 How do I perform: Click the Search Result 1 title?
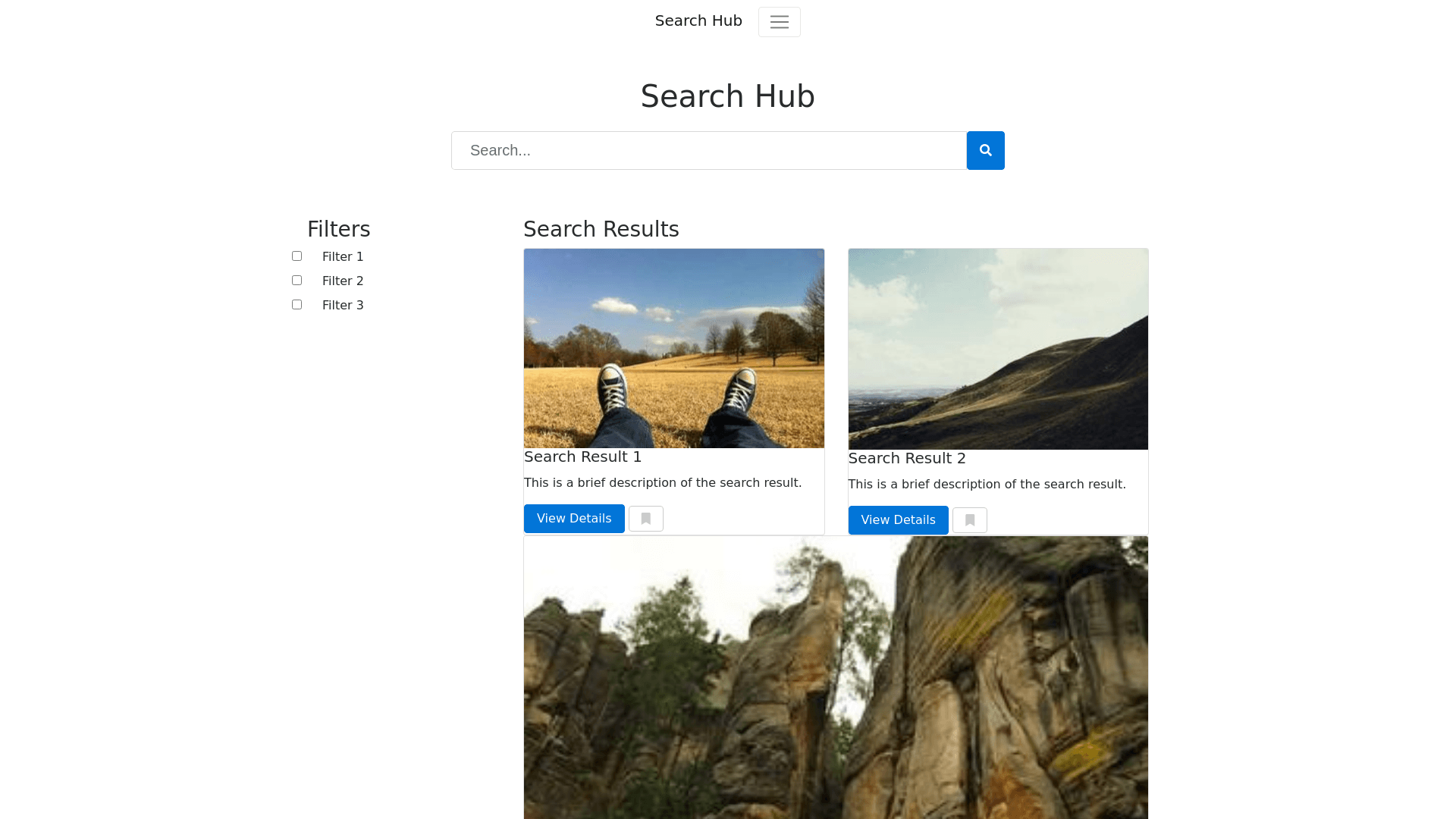click(582, 457)
